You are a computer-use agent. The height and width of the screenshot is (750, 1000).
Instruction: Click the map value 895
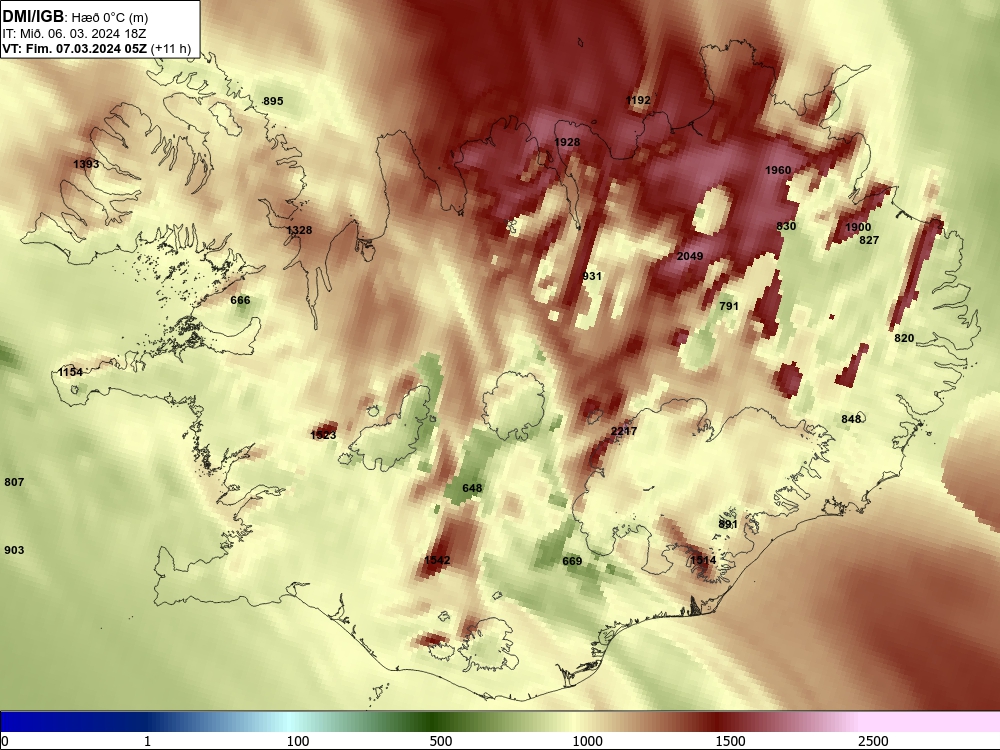click(273, 101)
